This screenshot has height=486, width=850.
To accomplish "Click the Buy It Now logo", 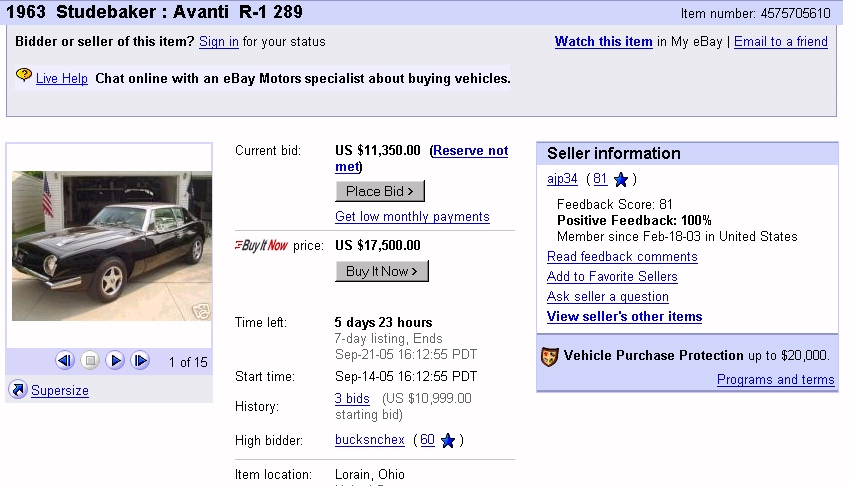I will (261, 245).
